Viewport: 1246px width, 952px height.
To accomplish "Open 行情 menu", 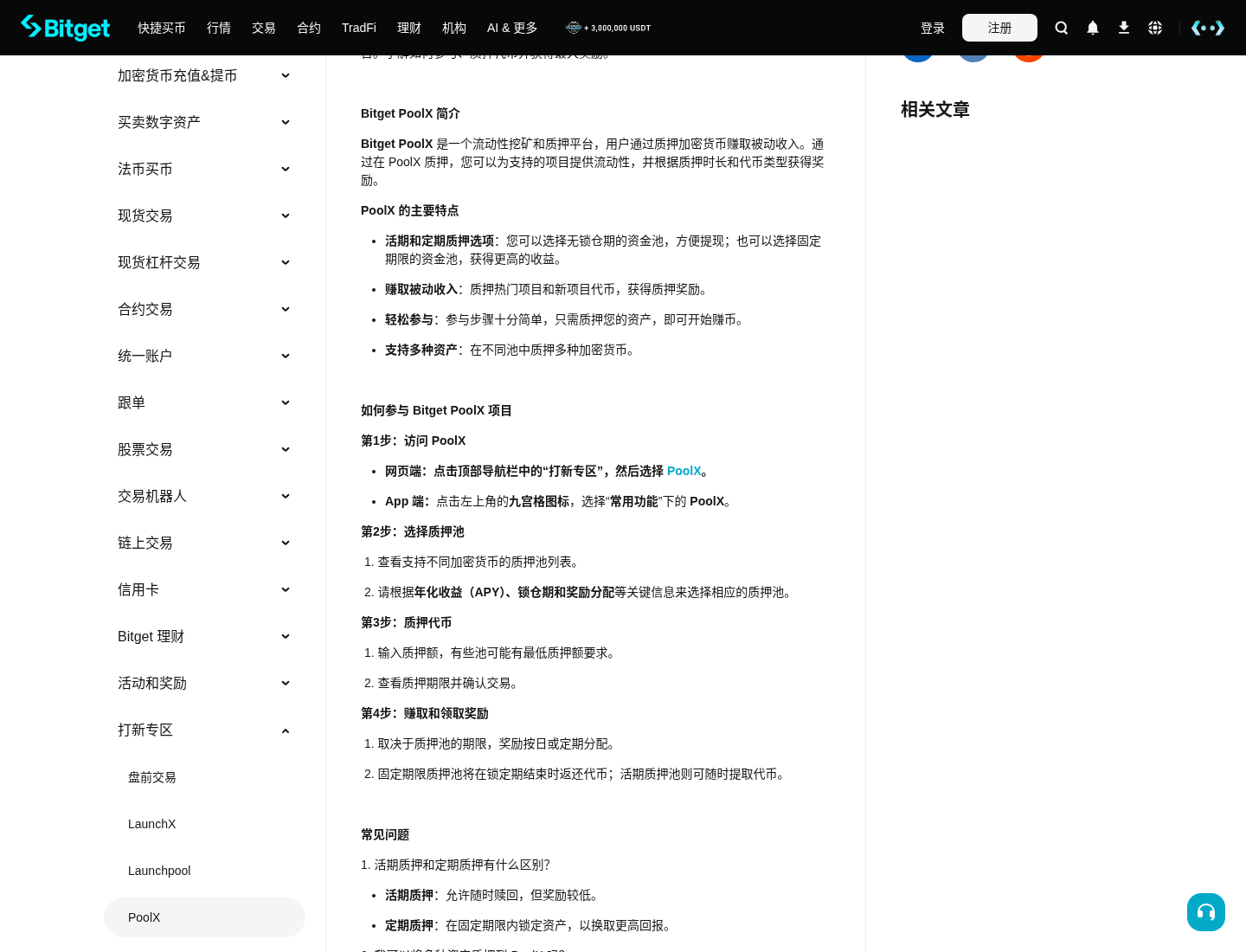I will point(219,28).
